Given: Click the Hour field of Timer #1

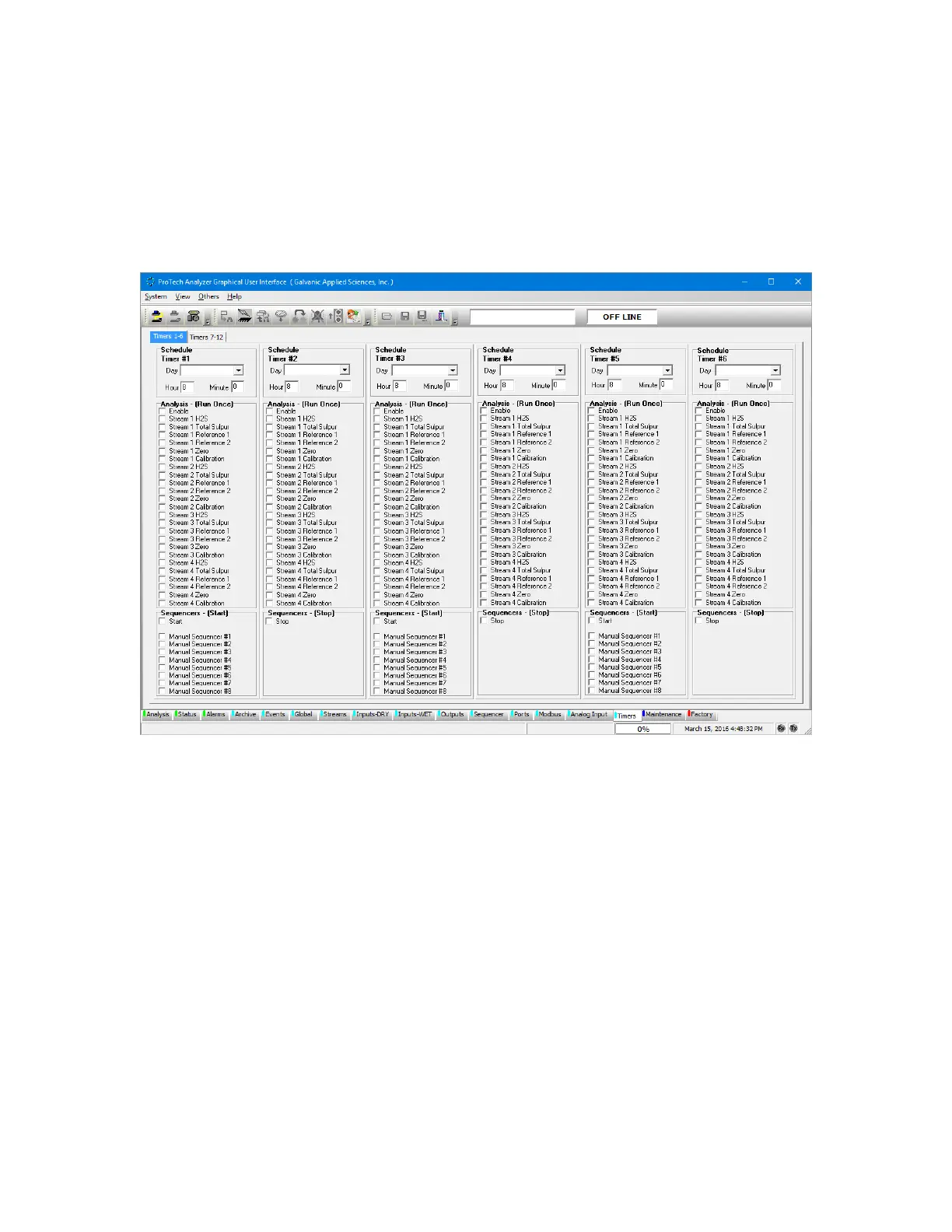Looking at the screenshot, I should pyautogui.click(x=187, y=387).
